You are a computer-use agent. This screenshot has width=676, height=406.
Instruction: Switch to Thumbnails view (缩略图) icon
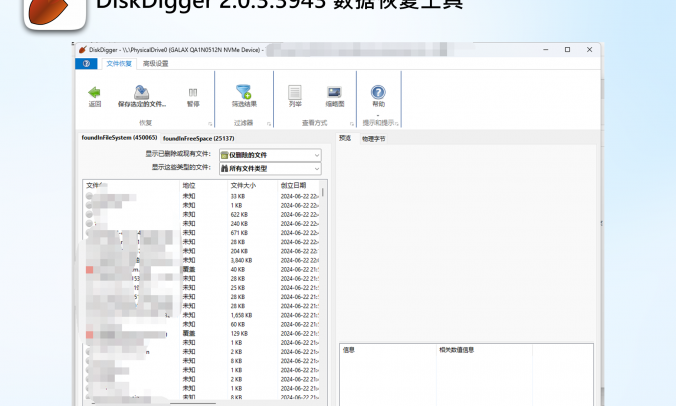[x=335, y=92]
